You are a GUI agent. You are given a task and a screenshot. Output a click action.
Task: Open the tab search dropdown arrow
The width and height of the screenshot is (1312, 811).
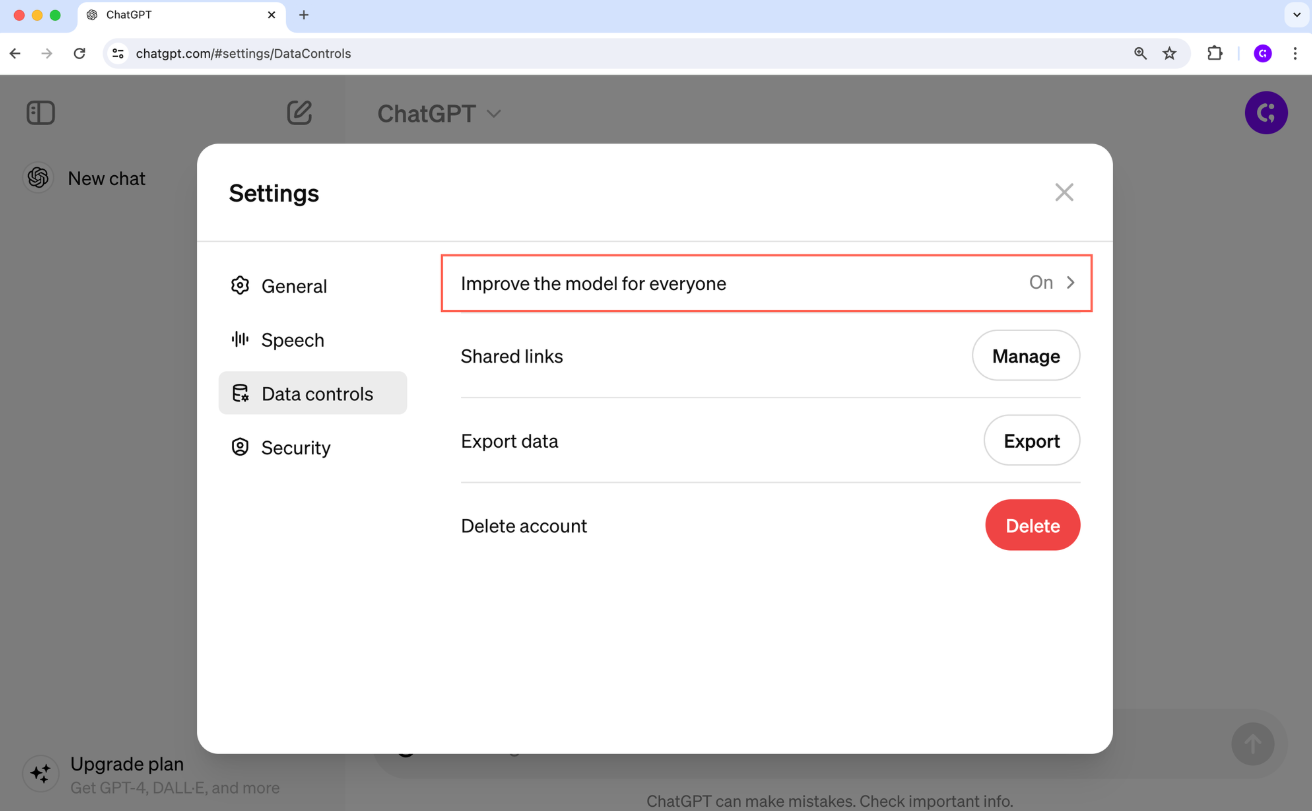(1297, 15)
